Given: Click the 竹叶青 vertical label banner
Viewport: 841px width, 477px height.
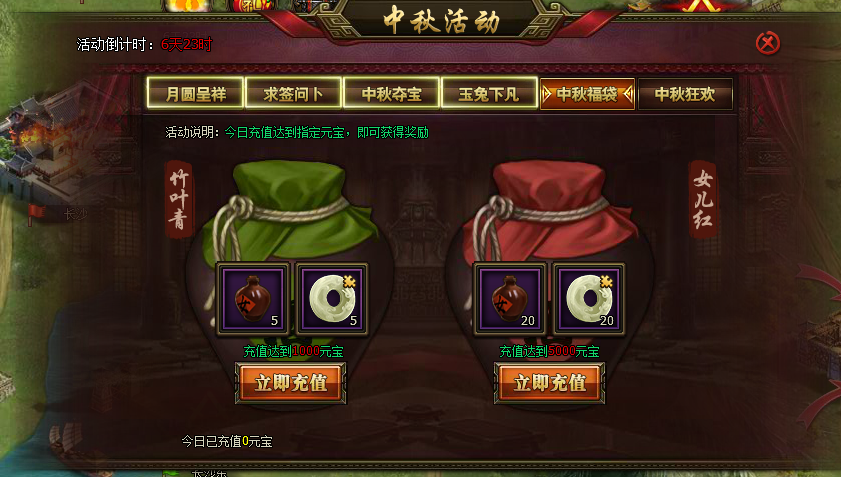Looking at the screenshot, I should pyautogui.click(x=179, y=199).
